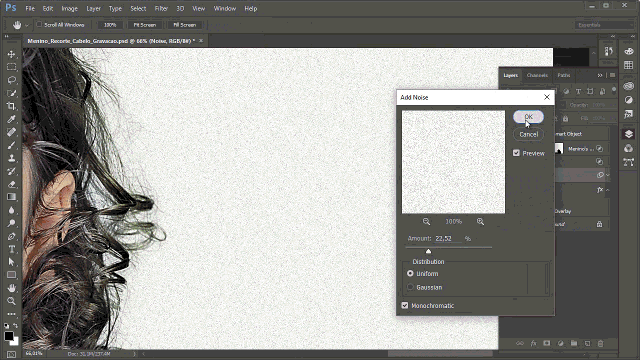Viewport: 640px width, 360px height.
Task: Select the Zoom tool in toolbox
Action: tap(11, 301)
